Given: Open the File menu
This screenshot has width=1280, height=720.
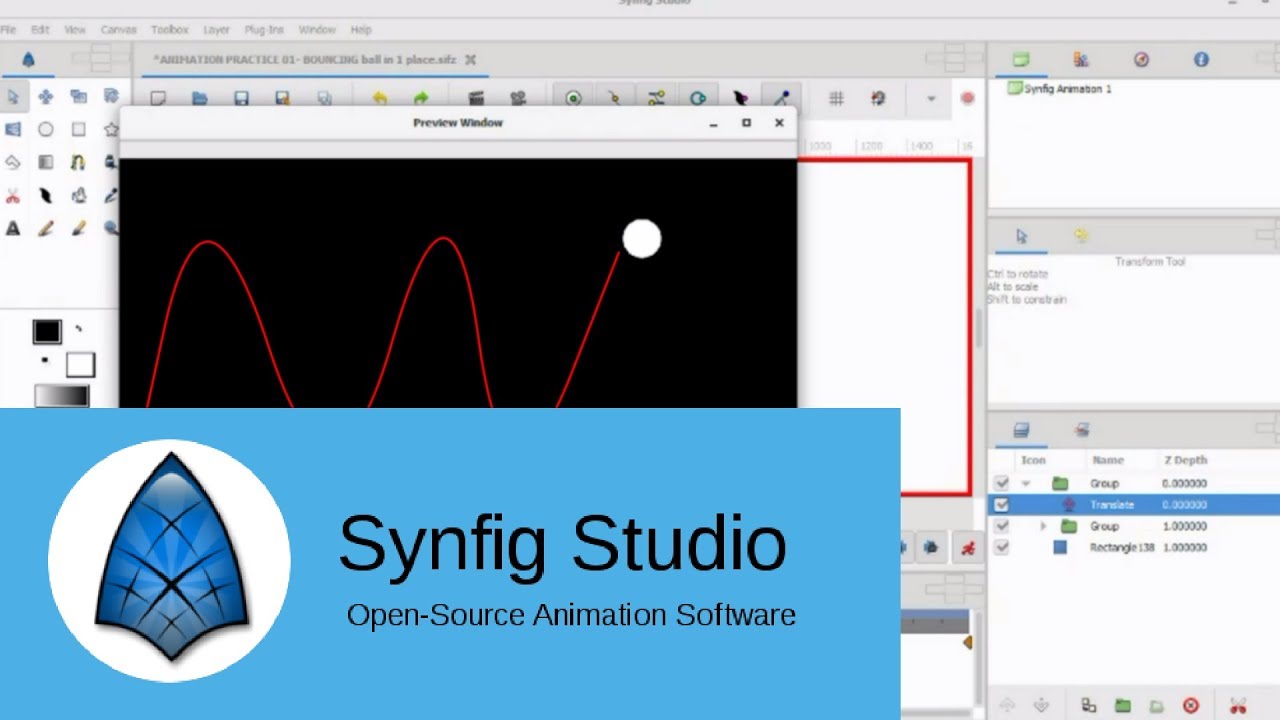Looking at the screenshot, I should coord(8,30).
